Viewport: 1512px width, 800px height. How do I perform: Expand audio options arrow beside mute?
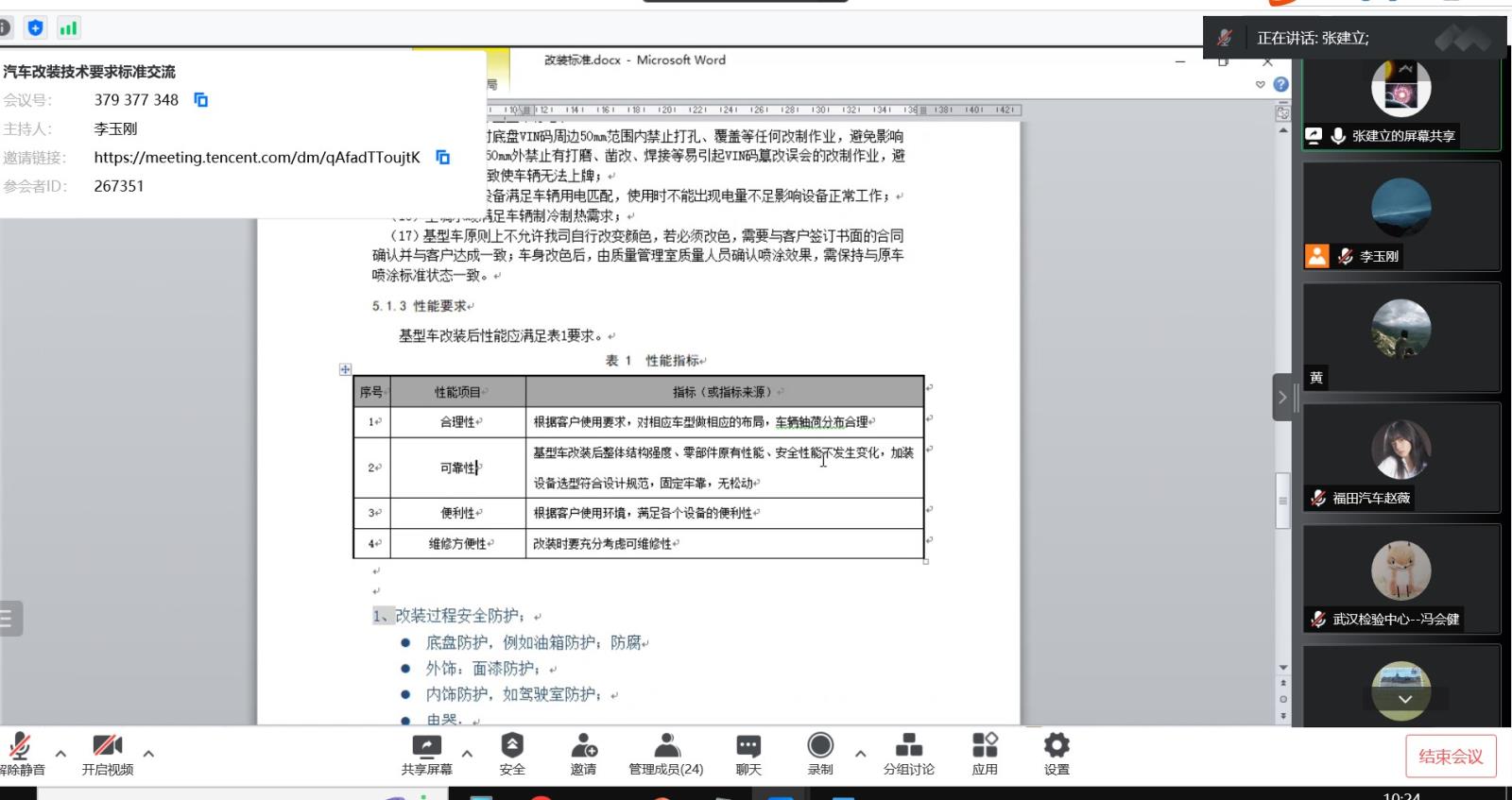[x=60, y=754]
